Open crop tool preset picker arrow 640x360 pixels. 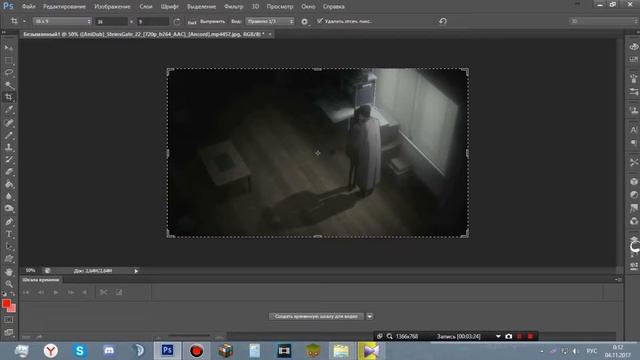[24, 21]
